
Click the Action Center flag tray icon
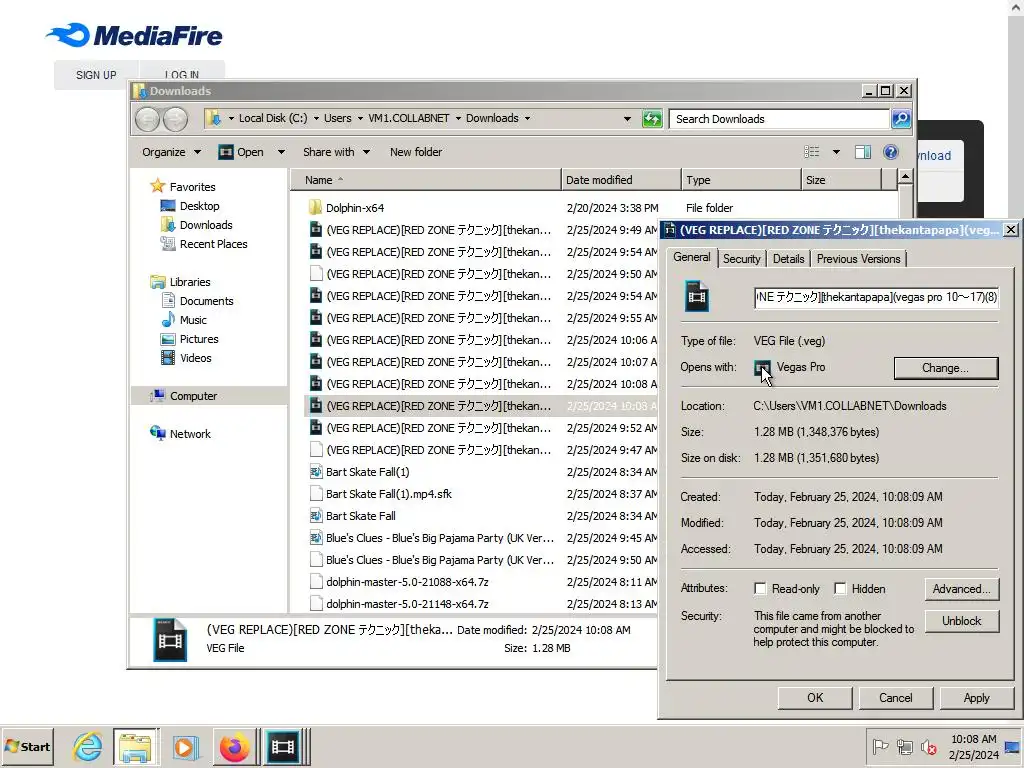pos(880,746)
